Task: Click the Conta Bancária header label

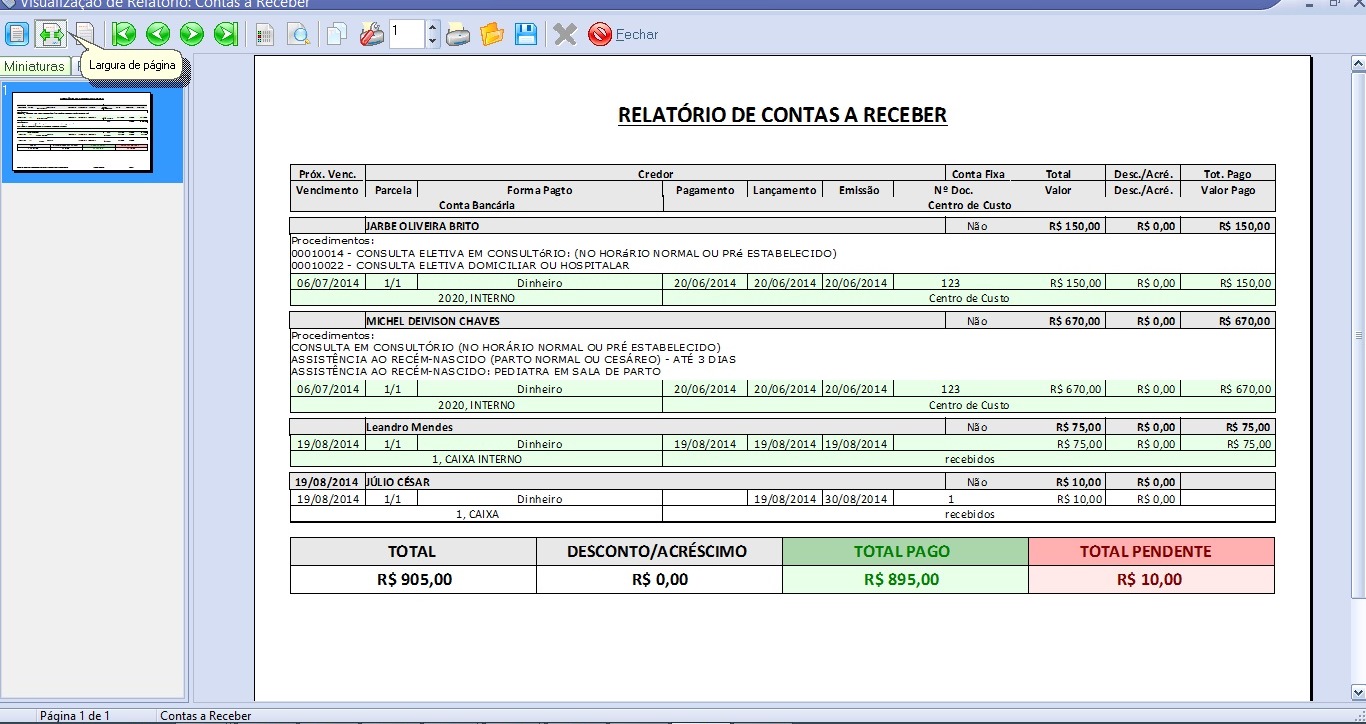Action: [x=477, y=205]
